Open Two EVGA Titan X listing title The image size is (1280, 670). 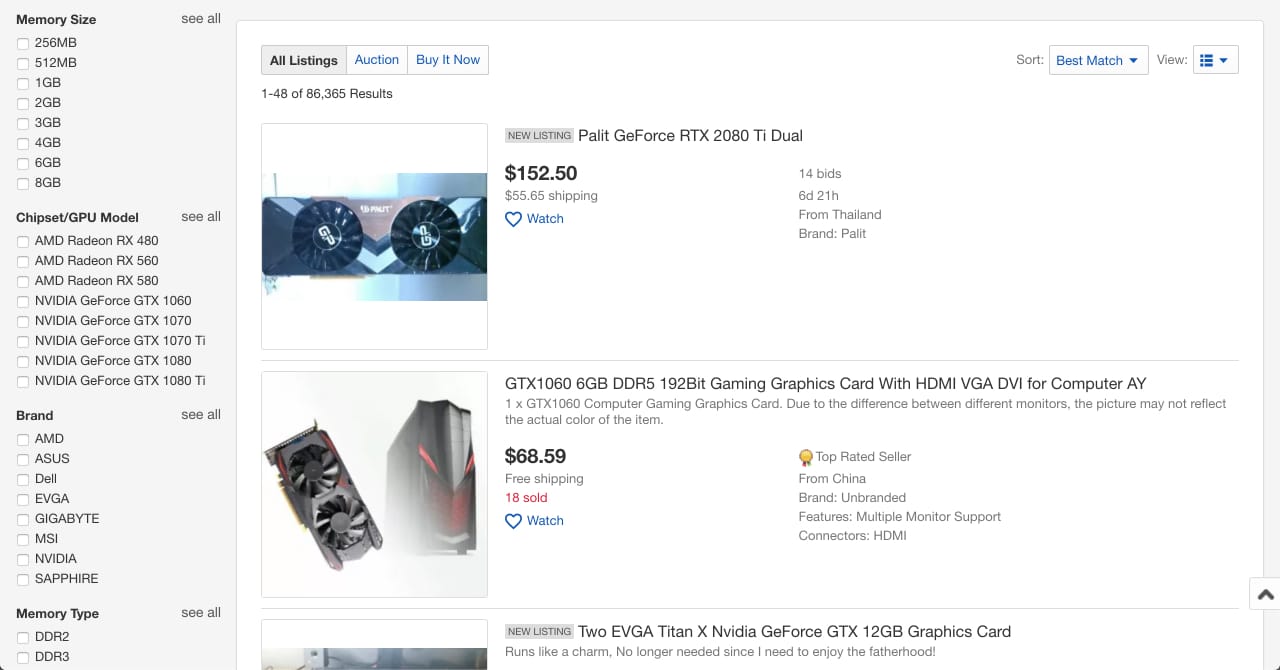click(x=794, y=632)
